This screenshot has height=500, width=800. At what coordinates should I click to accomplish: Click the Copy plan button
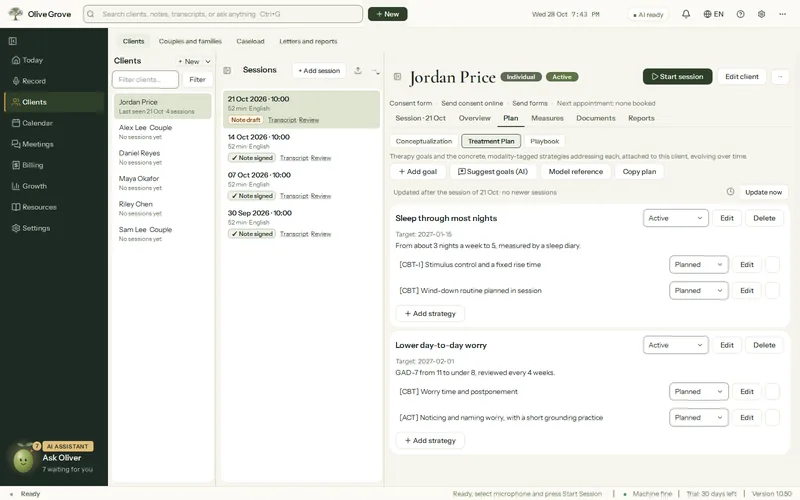[639, 171]
